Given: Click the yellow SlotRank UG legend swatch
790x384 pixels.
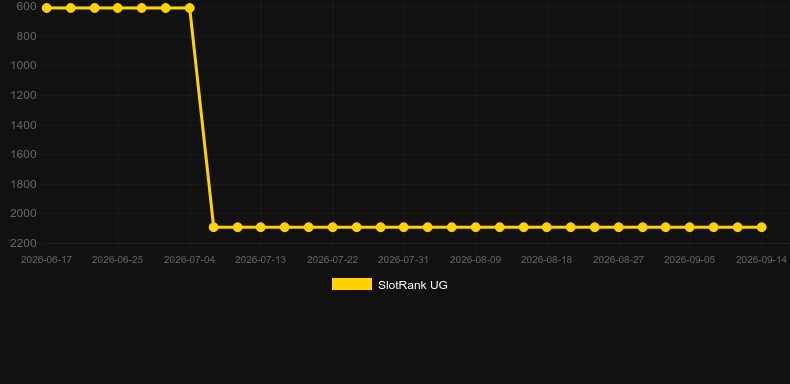Looking at the screenshot, I should (x=352, y=284).
